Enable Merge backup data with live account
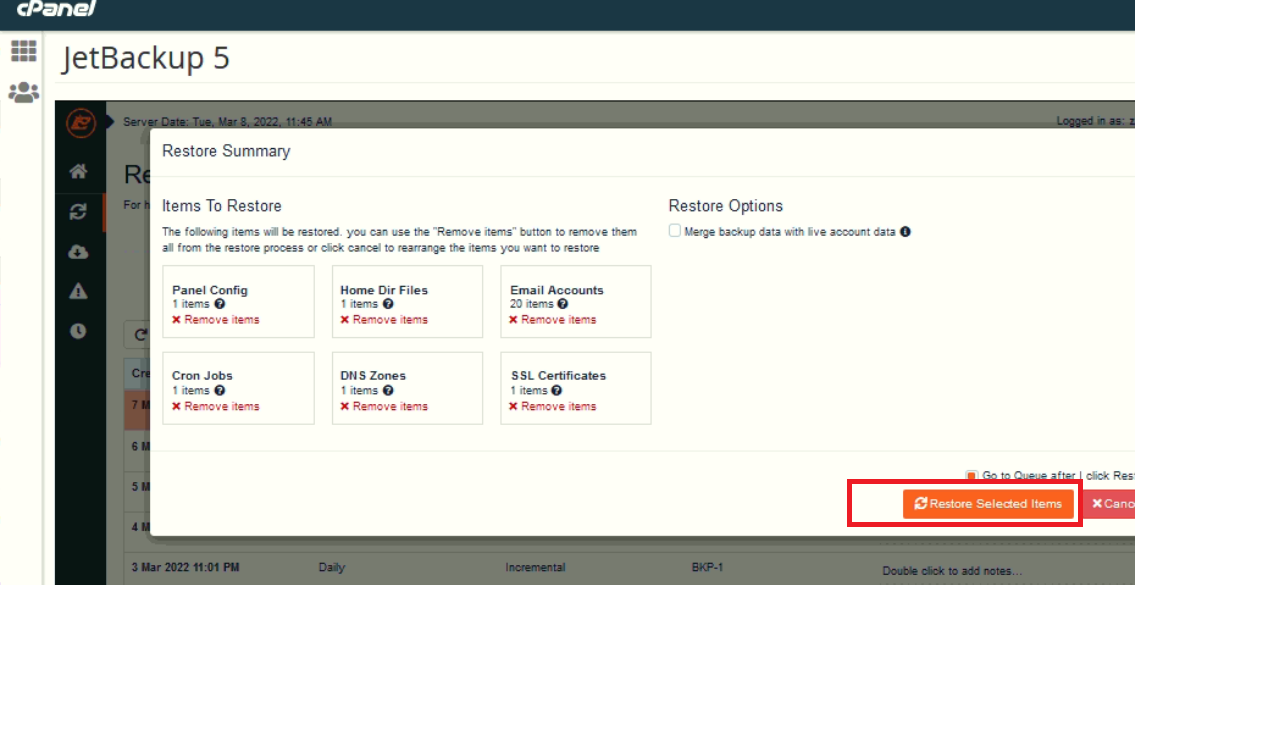This screenshot has height=737, width=1288. point(675,231)
